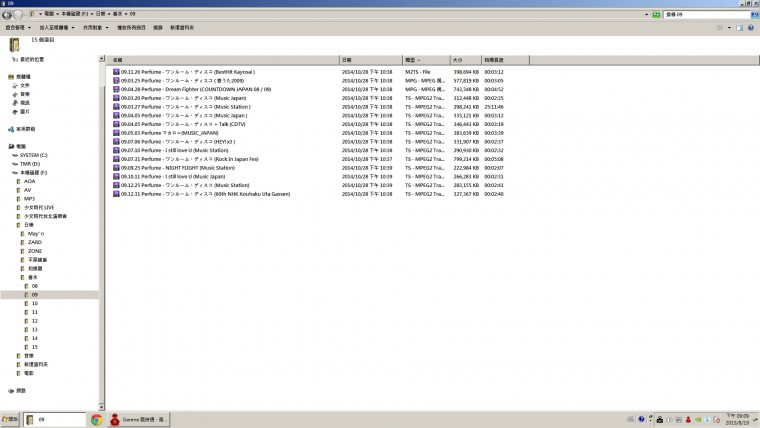
Task: Open the address bar history dropdown arrow
Action: pos(647,15)
